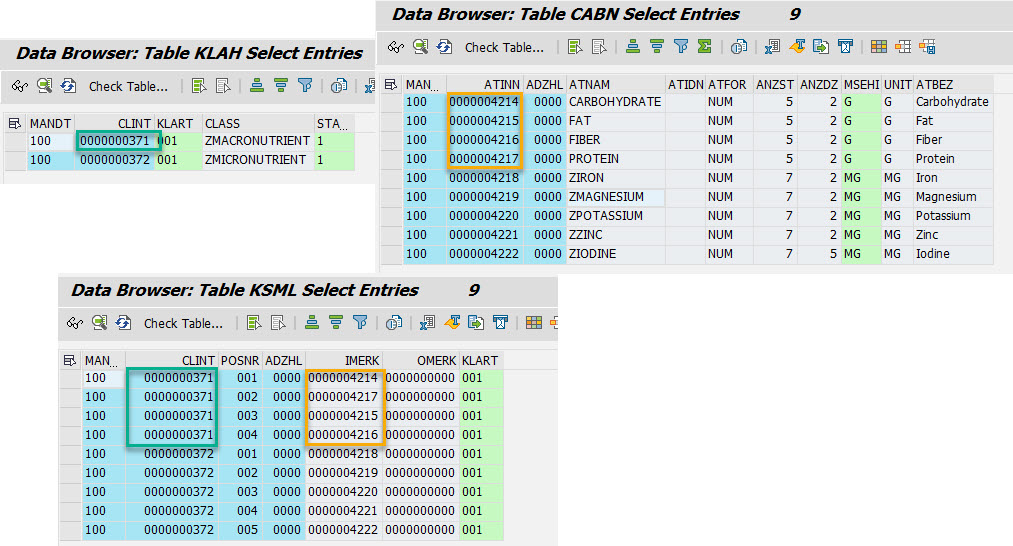Refresh the KSML table entries

(x=123, y=322)
